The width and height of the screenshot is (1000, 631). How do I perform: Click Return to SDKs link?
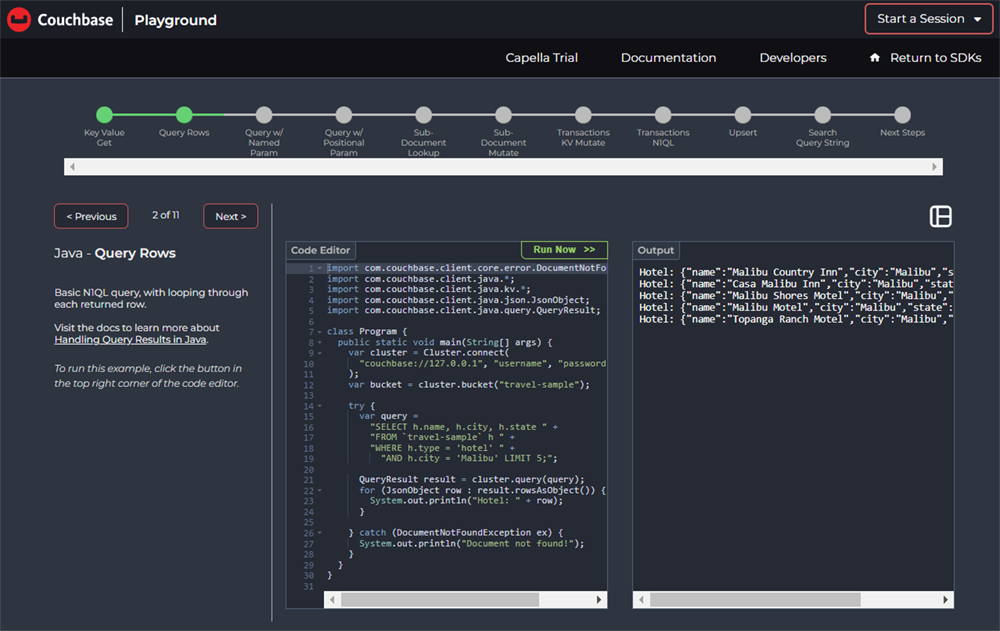tap(936, 57)
